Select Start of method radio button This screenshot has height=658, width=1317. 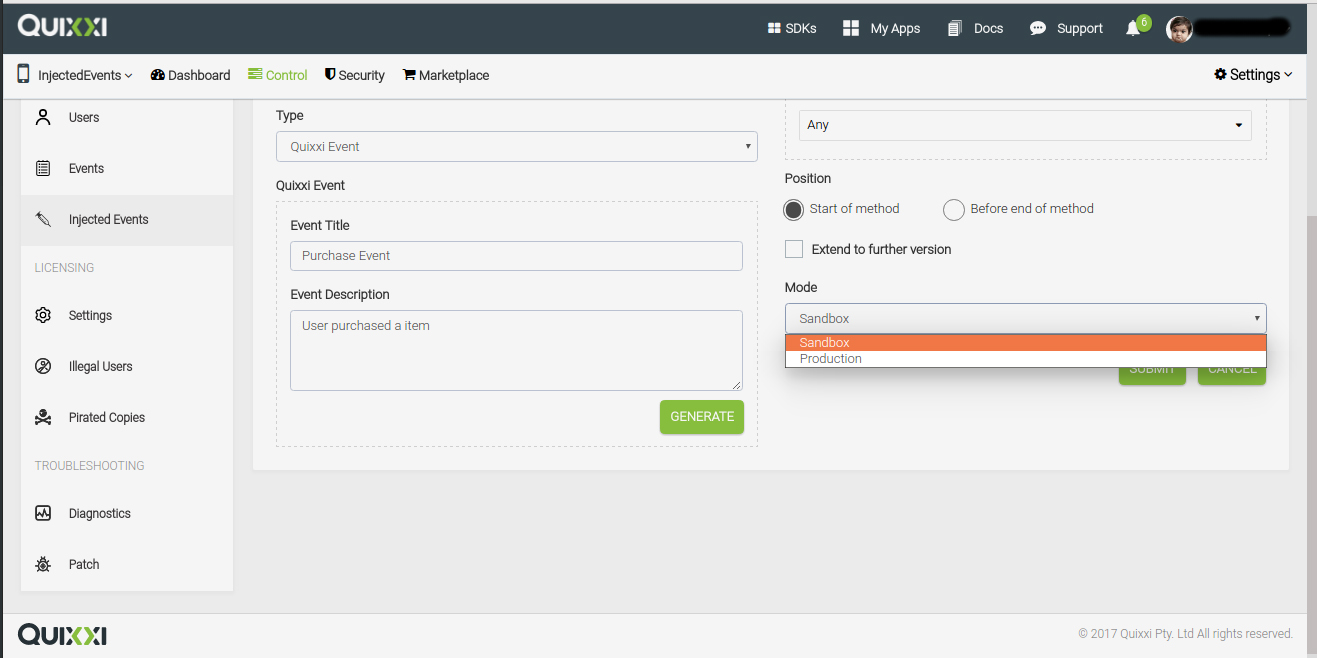pos(793,210)
